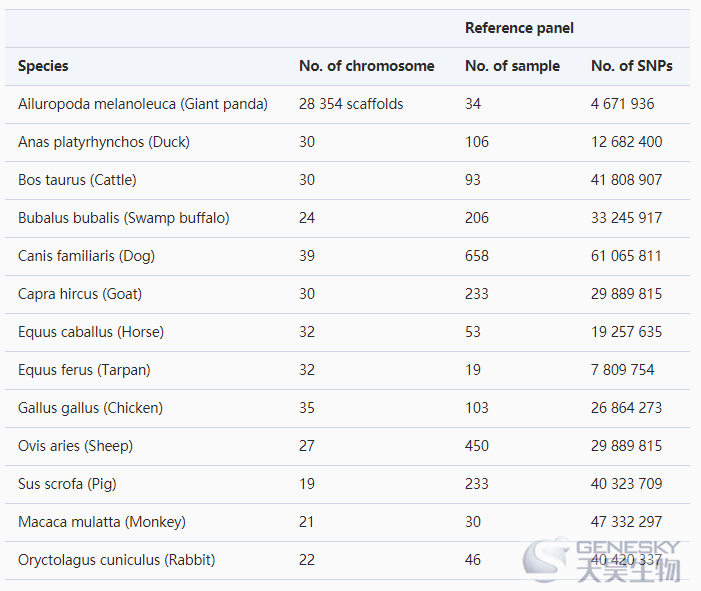Select the Oryctolagus cuniculus (Rabbit) cell
The height and width of the screenshot is (591, 701).
[117, 560]
